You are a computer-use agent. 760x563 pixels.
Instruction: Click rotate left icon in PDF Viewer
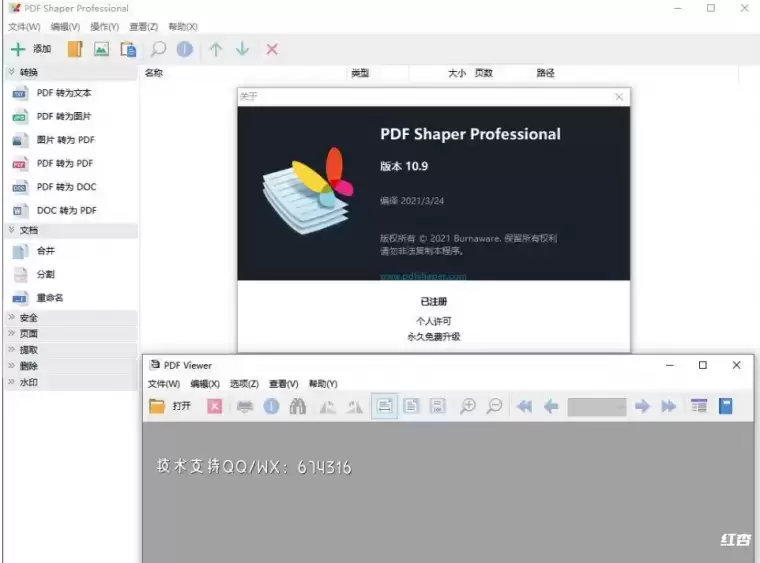328,406
